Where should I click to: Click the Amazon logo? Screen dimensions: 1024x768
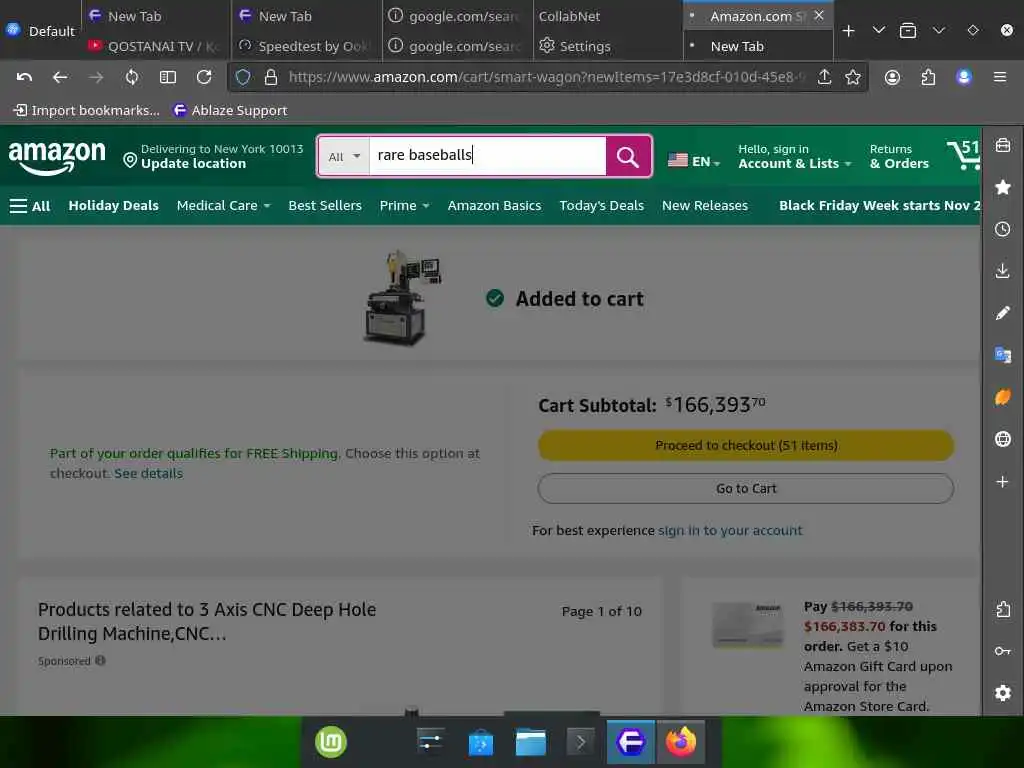pos(57,157)
